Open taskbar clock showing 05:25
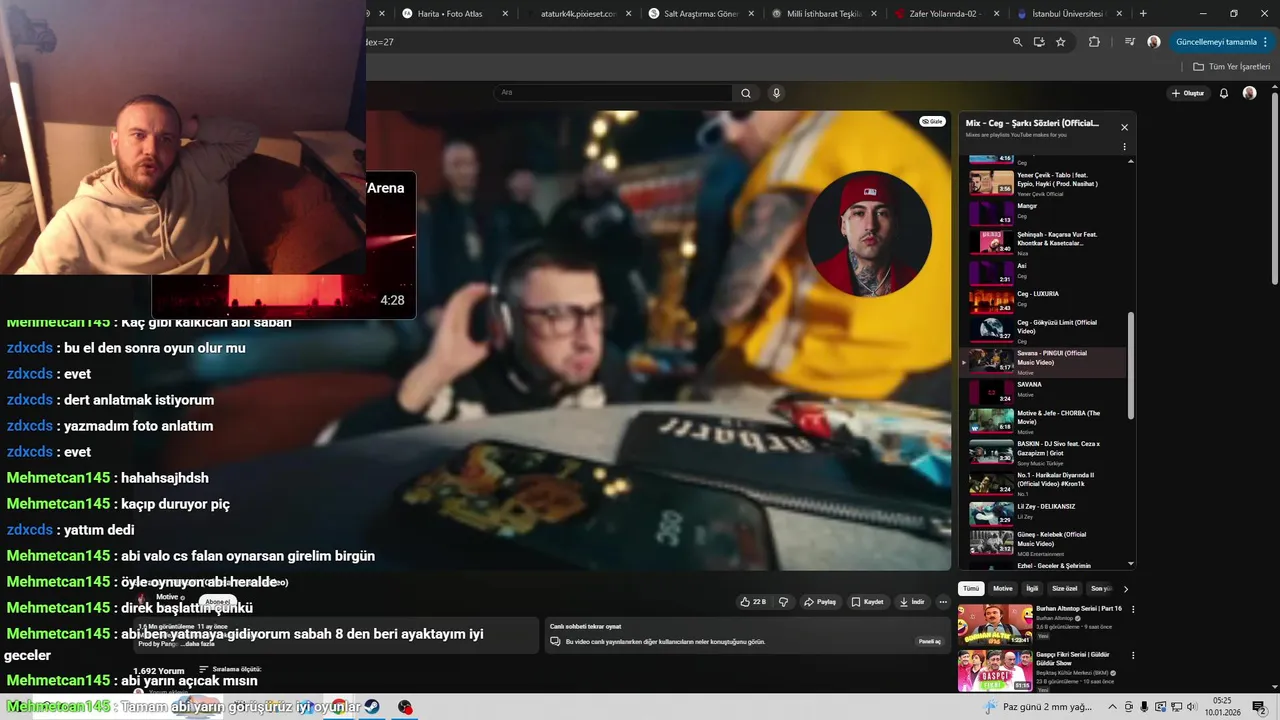The height and width of the screenshot is (720, 1280). pos(1222,706)
